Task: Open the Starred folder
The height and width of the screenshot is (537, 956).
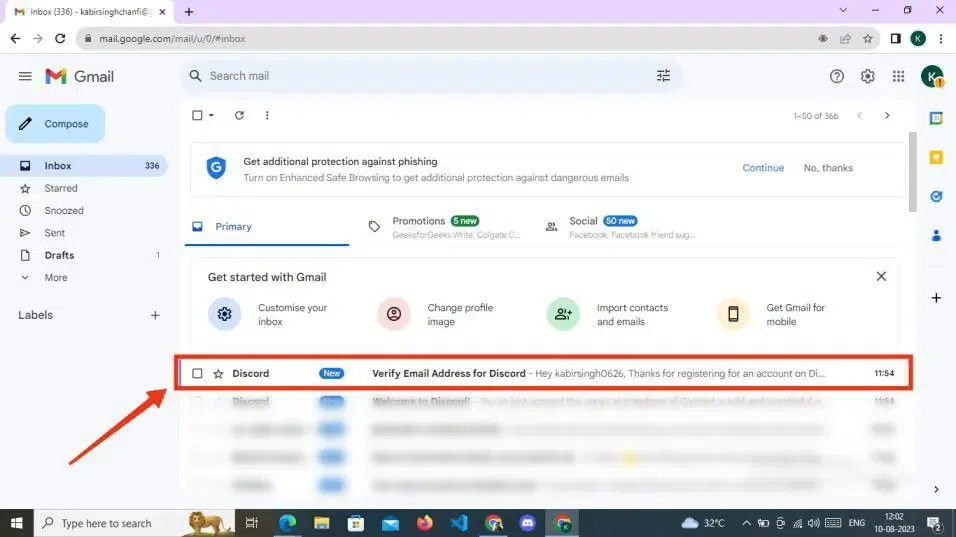Action: tap(85, 188)
